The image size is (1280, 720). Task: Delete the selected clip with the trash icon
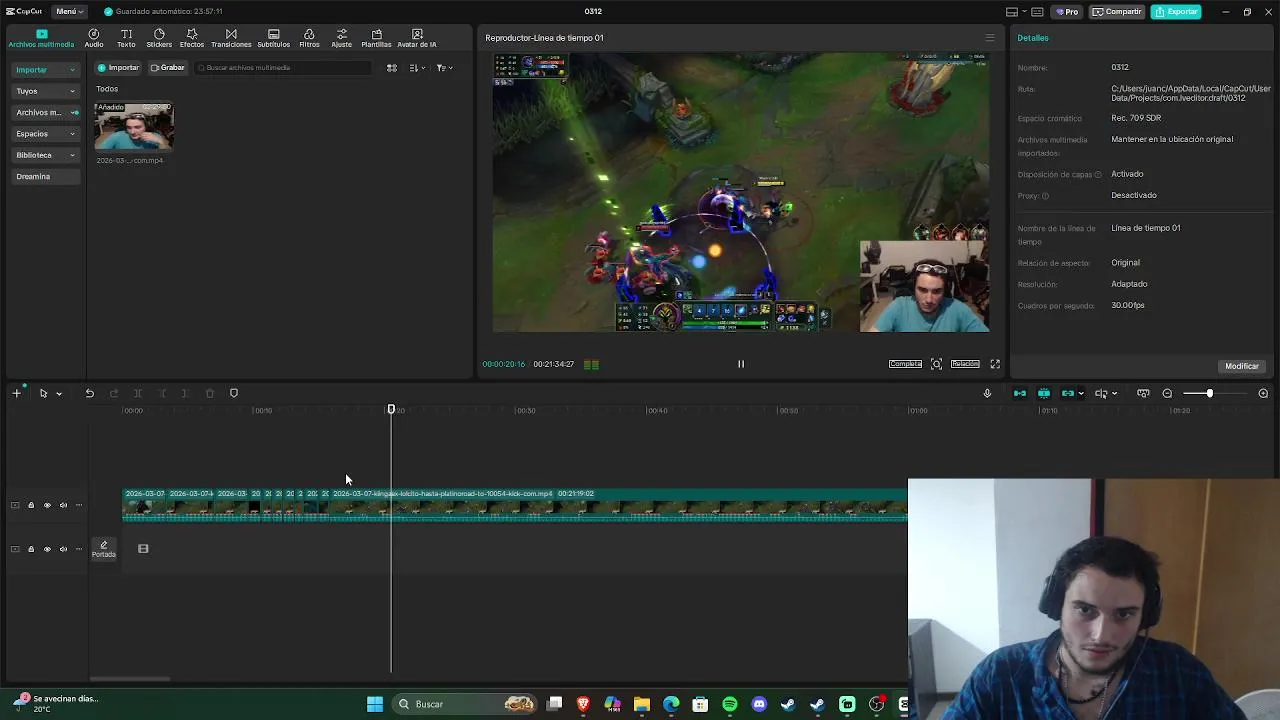click(x=210, y=393)
